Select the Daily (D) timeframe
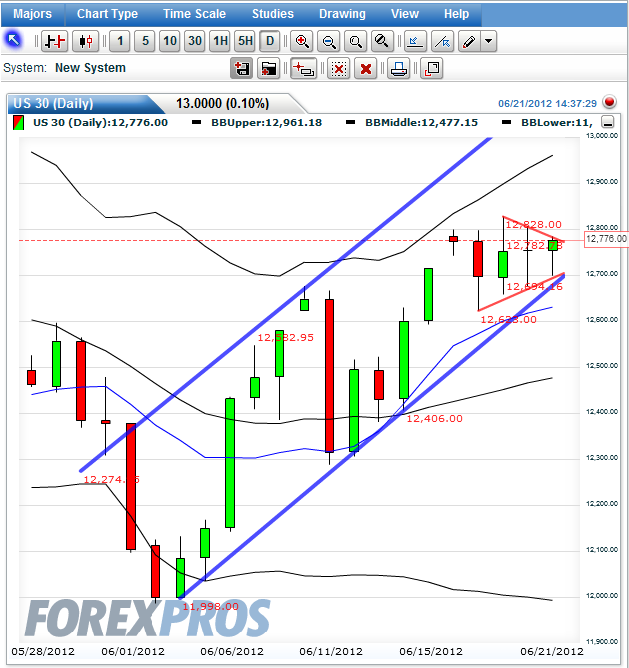Image resolution: width=629 pixels, height=668 pixels. click(x=270, y=41)
